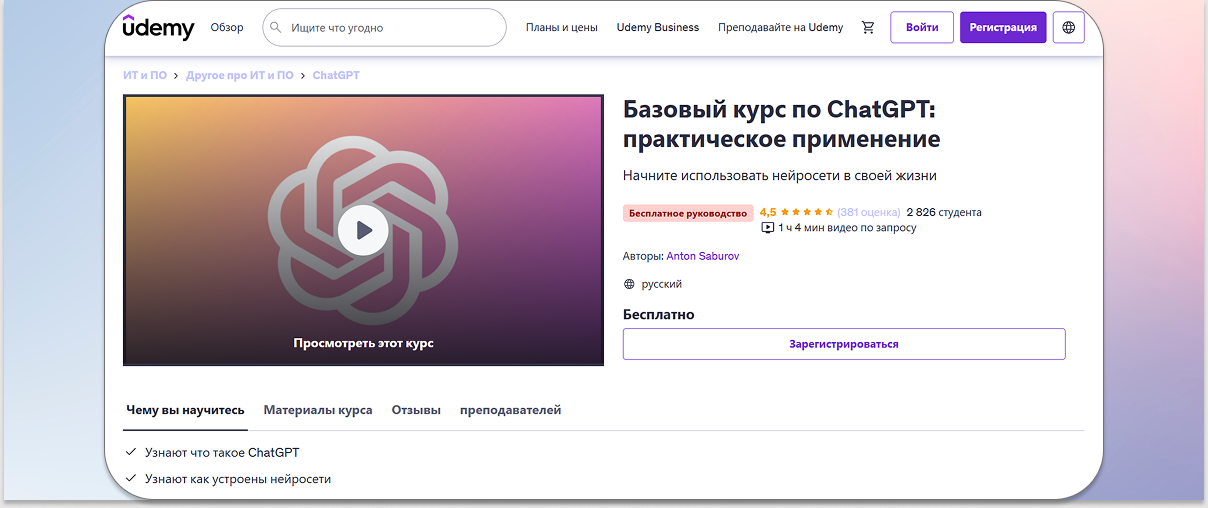Click the course title heading
Screen dimensions: 1208x508
click(x=782, y=123)
